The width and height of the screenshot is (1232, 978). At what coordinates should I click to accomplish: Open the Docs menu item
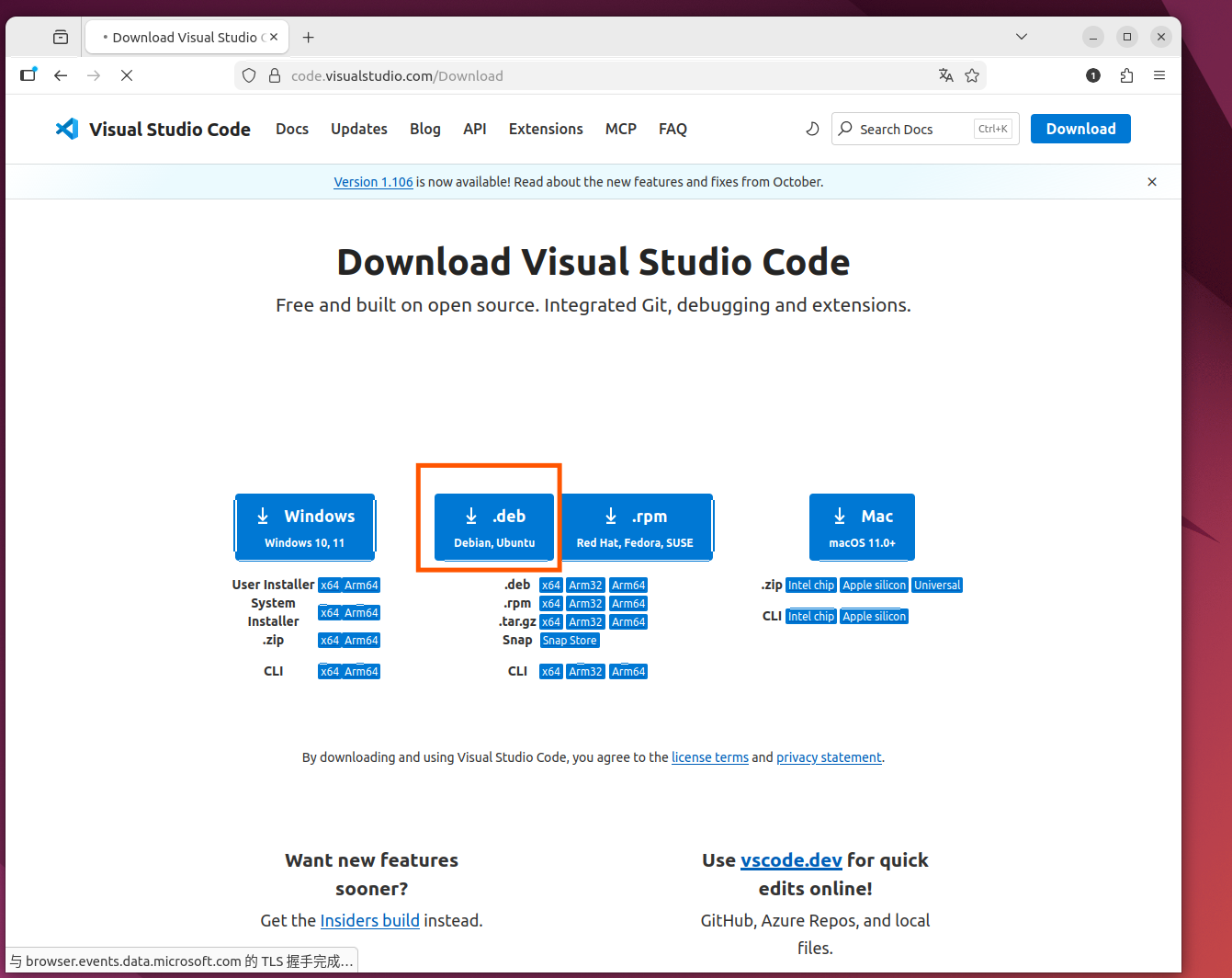point(292,129)
